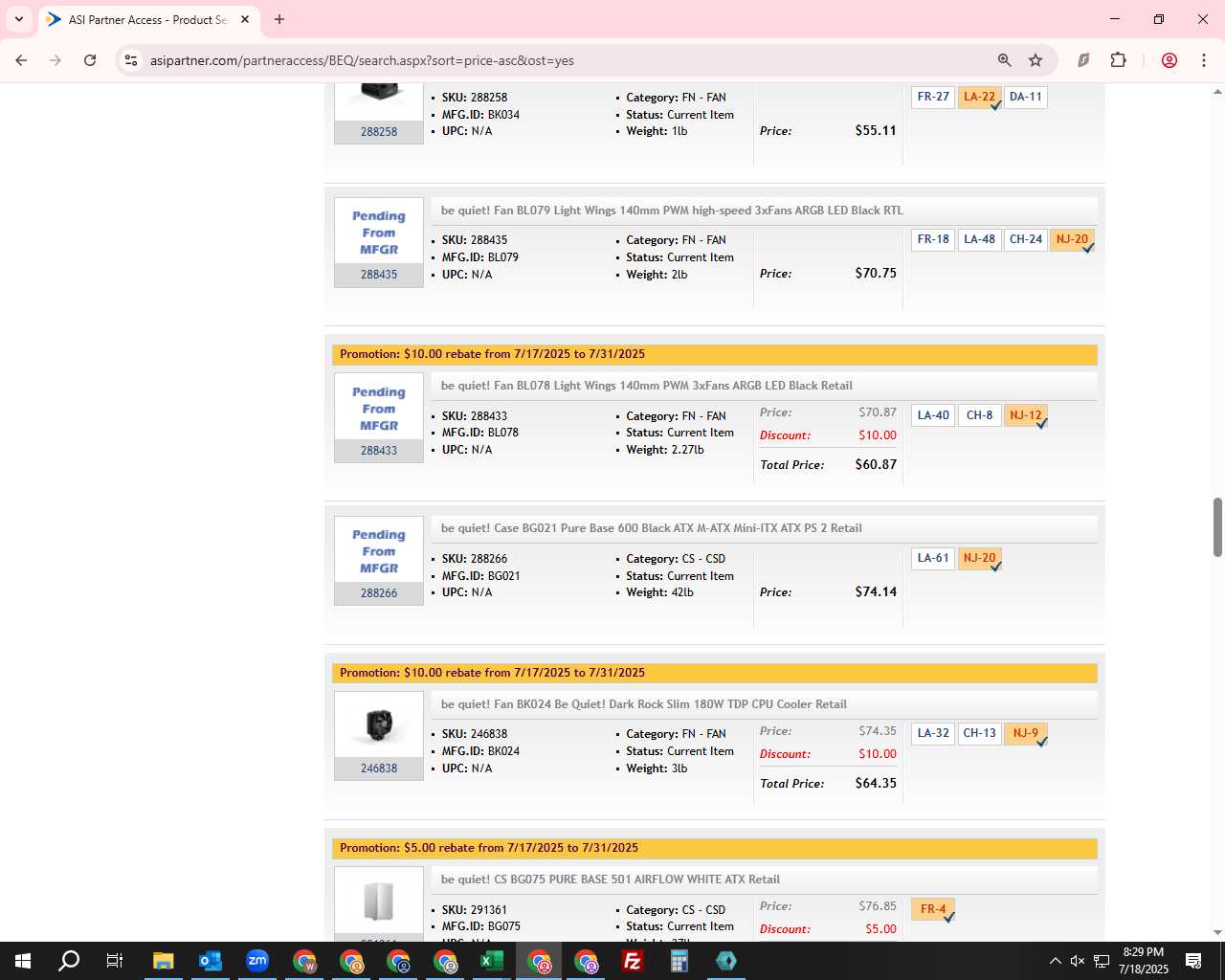
Task: Open the Chrome profile icon
Action: click(x=1169, y=60)
